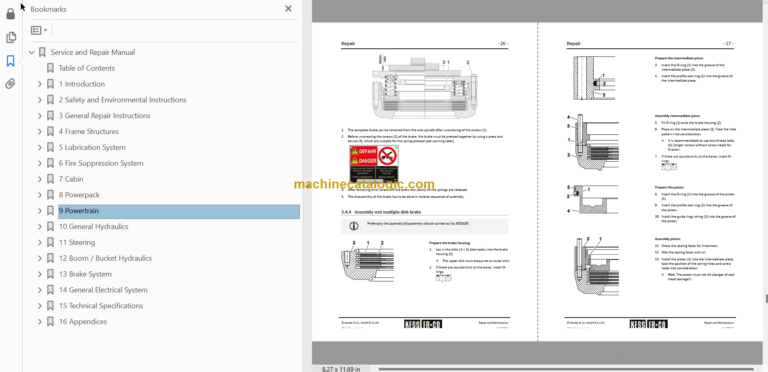Open the Service and Repair Manual bookmark

(x=93, y=52)
